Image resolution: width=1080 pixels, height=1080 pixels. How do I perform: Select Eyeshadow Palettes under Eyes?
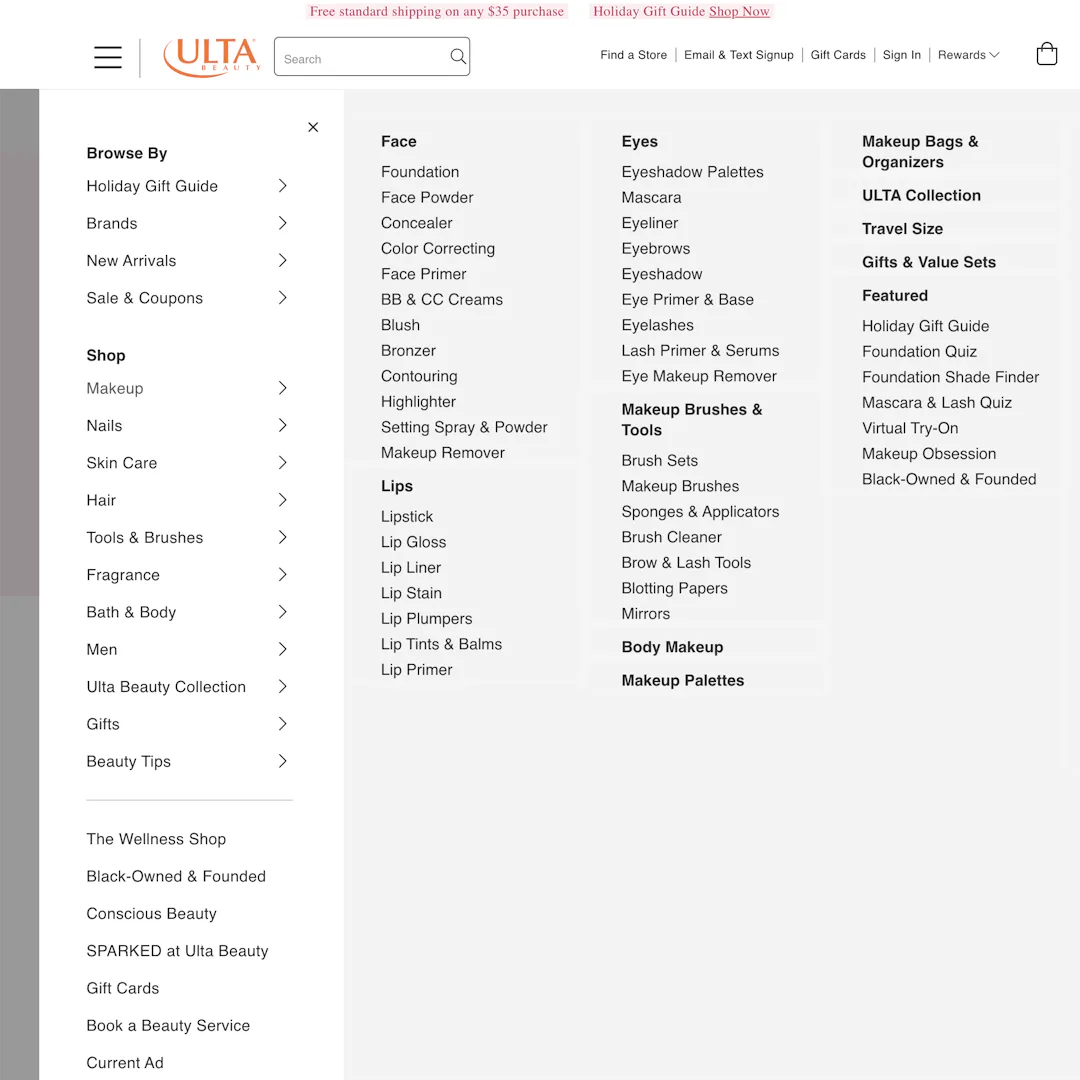[692, 172]
